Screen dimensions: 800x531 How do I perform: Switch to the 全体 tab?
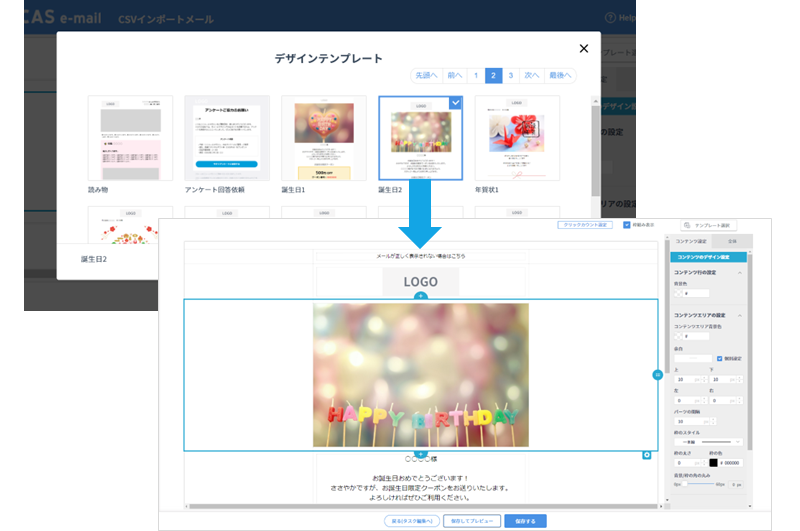click(x=732, y=241)
